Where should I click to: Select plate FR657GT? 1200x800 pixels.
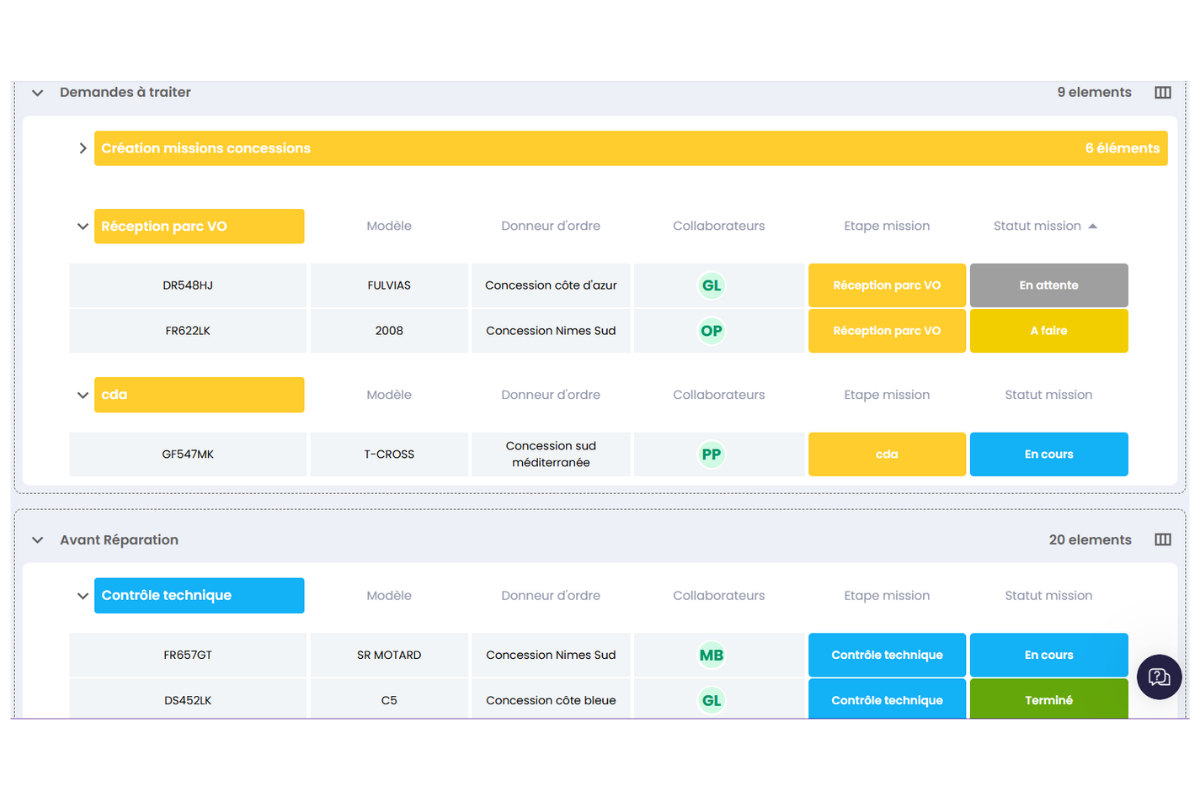click(x=188, y=655)
